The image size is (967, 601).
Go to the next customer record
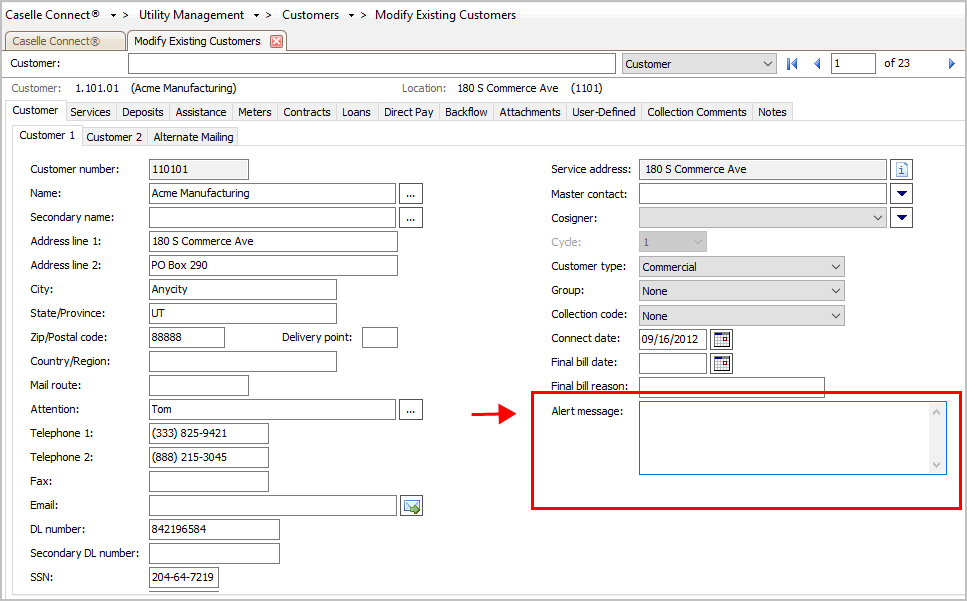coord(951,64)
